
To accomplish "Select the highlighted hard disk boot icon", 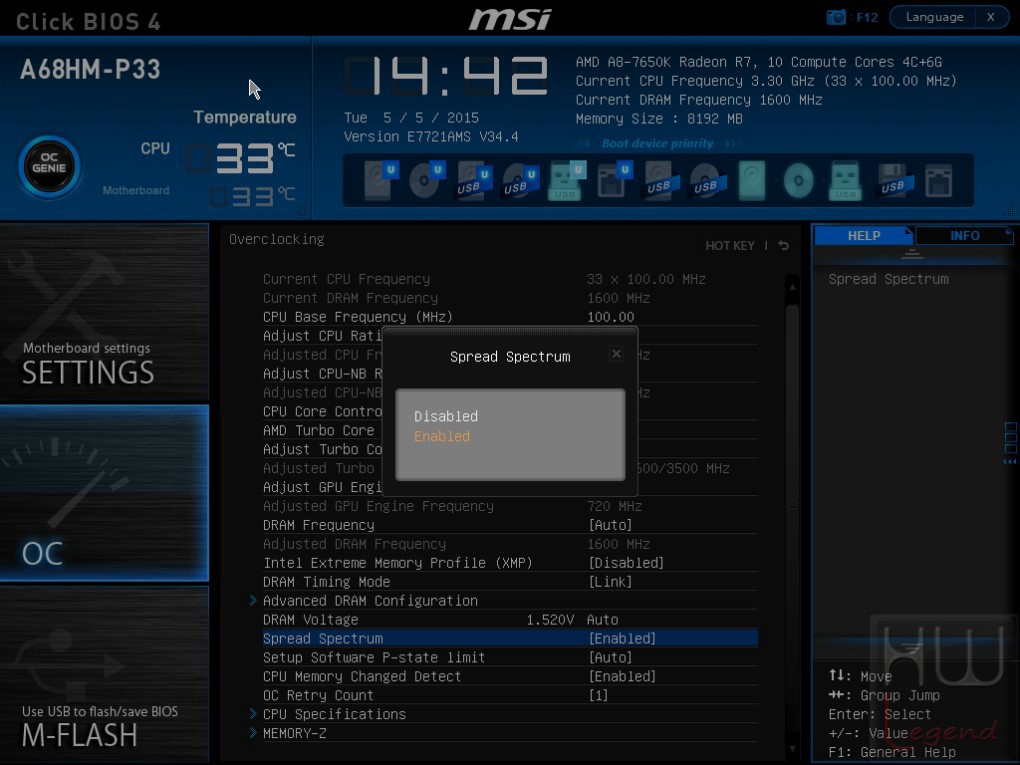I will click(x=752, y=180).
